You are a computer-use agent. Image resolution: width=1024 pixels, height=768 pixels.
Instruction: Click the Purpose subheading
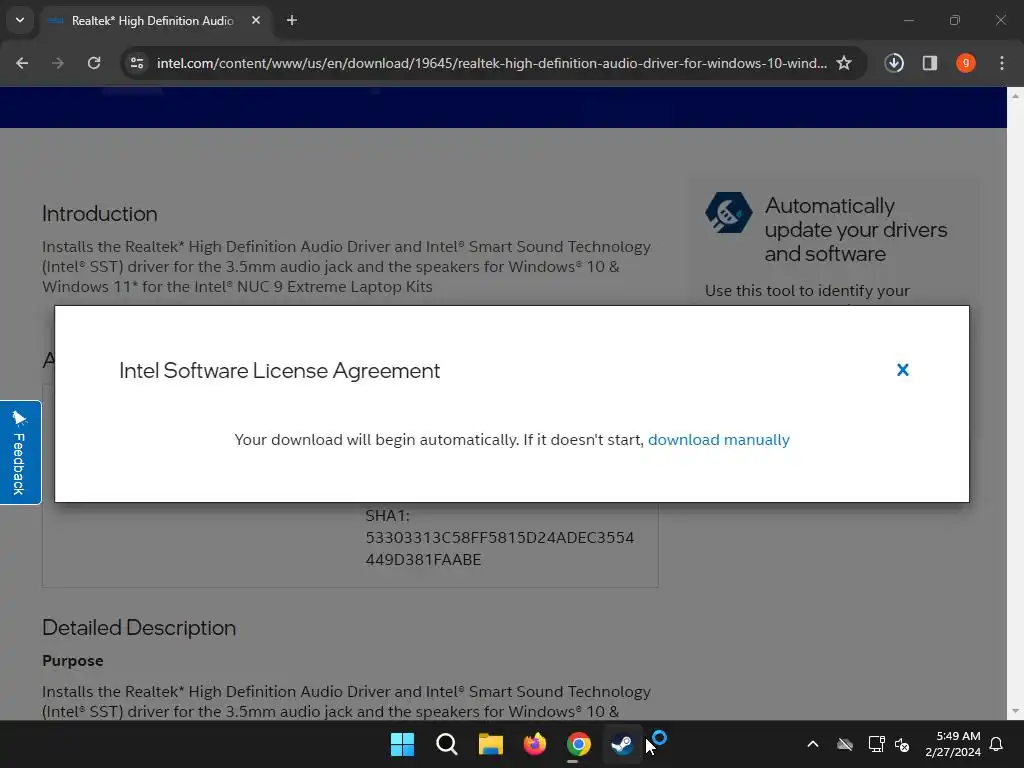(x=72, y=661)
